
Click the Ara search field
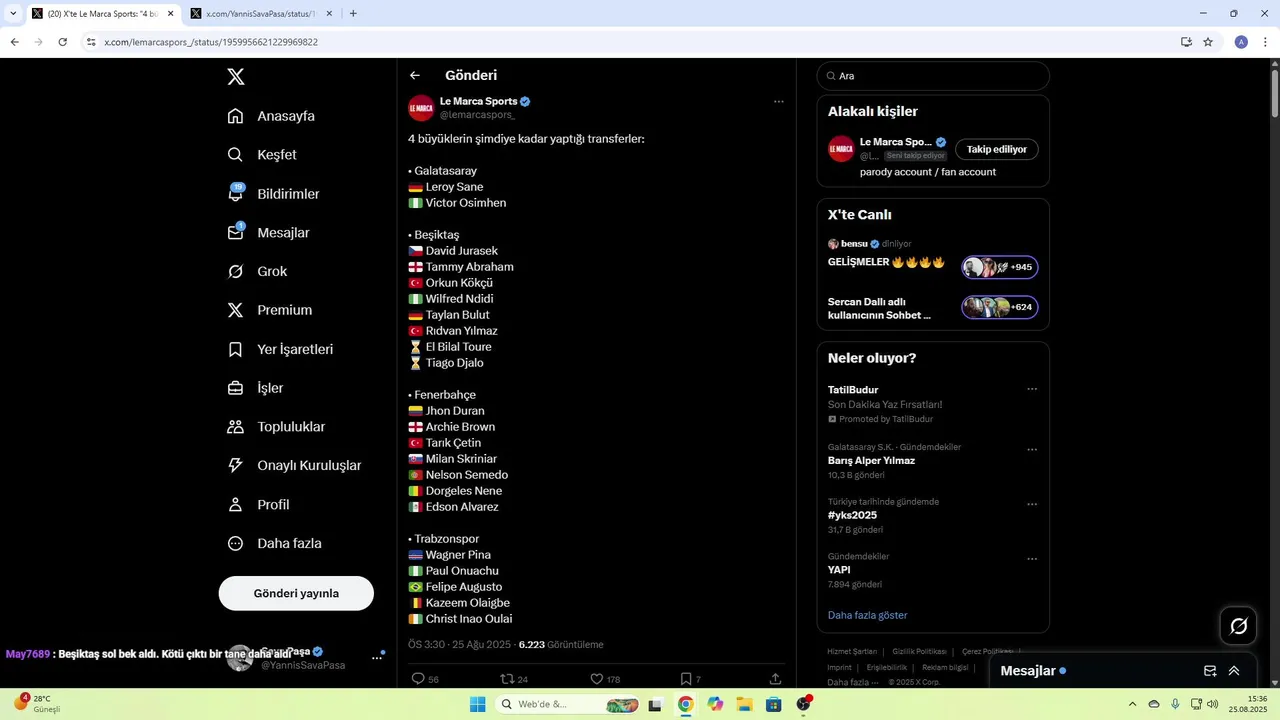tap(933, 76)
